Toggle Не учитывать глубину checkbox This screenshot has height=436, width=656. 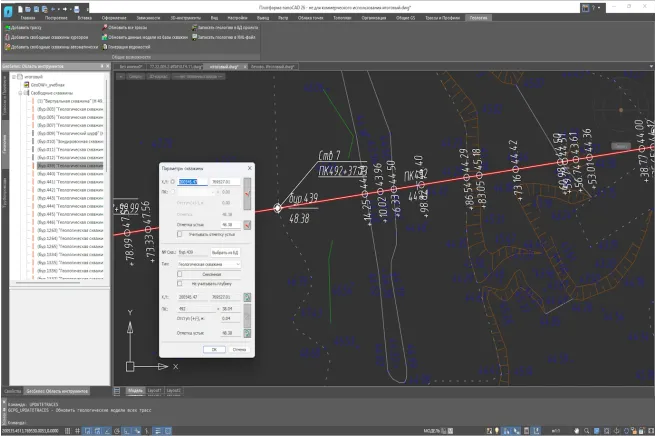(x=180, y=282)
